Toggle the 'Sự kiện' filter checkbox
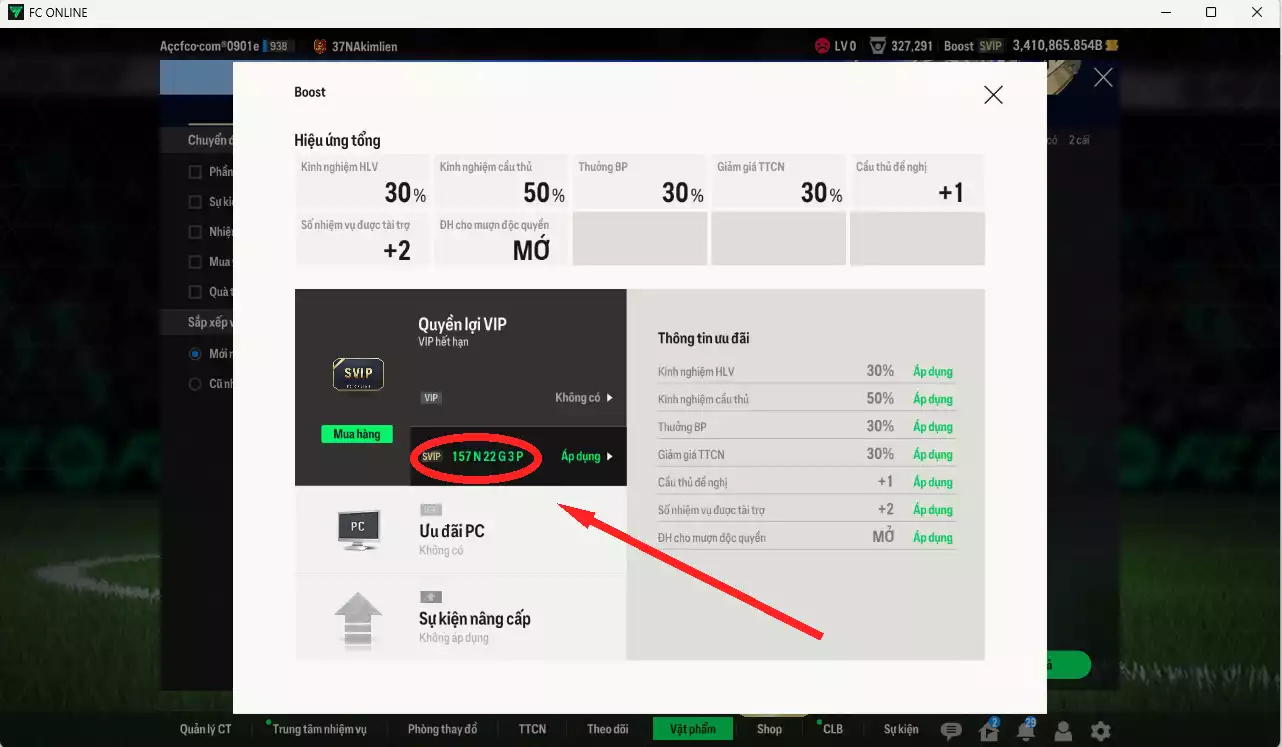1282x747 pixels. pos(196,202)
